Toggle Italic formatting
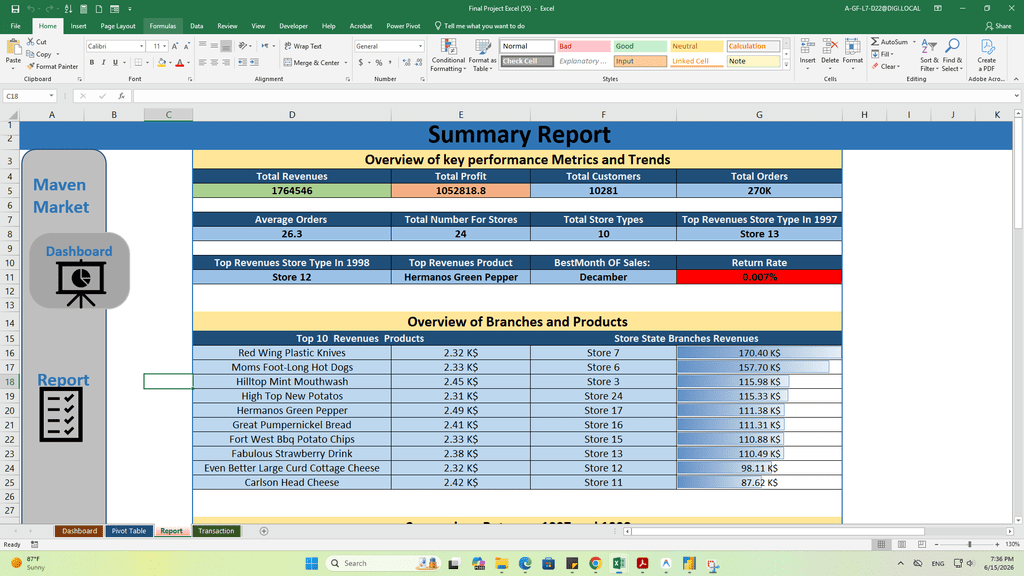 coord(104,63)
